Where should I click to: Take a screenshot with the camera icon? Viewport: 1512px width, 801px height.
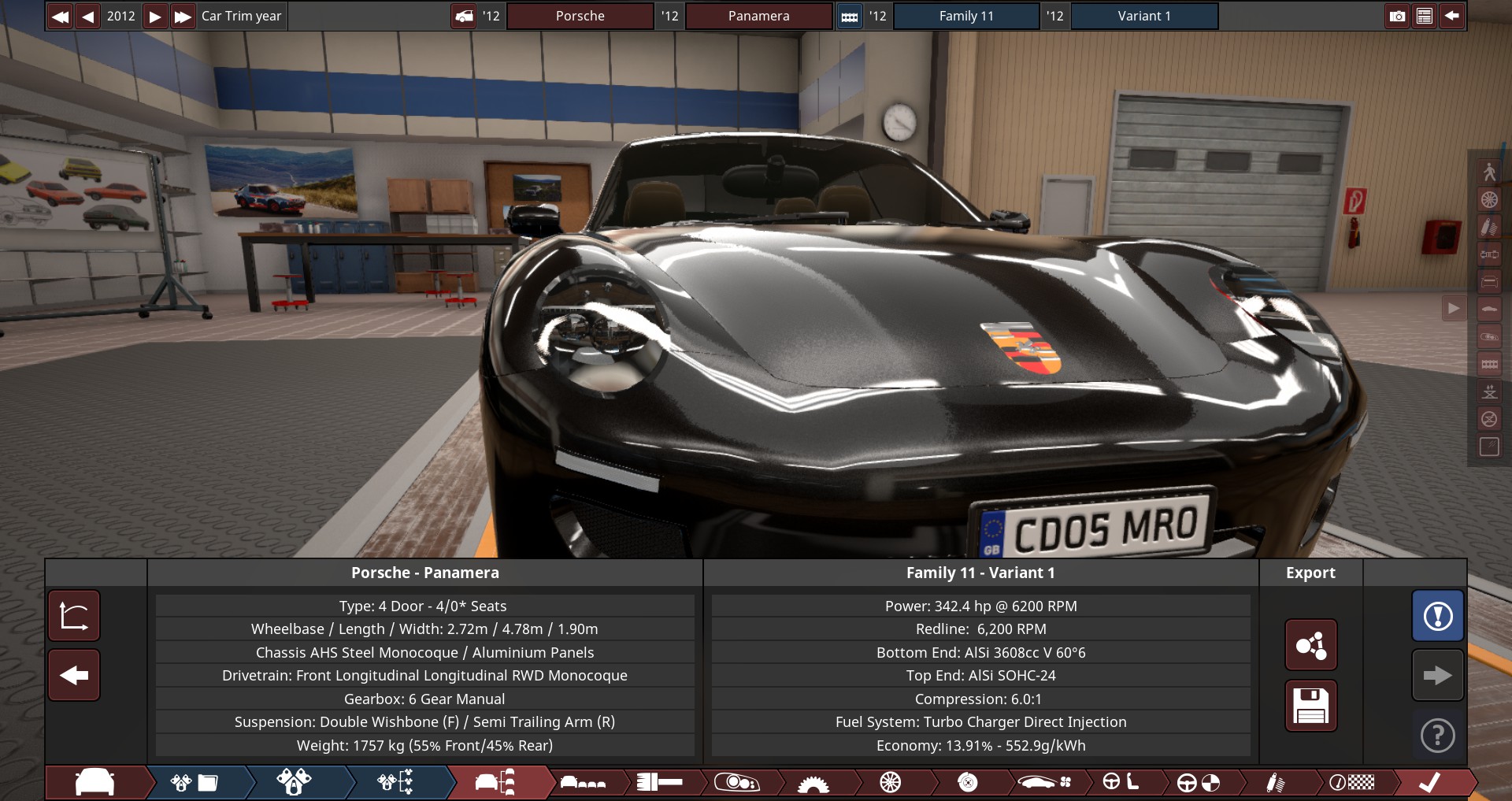(1397, 16)
